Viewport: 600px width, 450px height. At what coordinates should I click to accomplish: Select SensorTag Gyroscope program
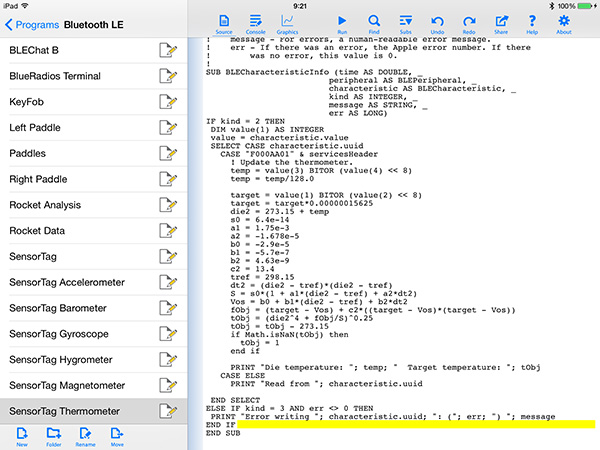tap(94, 334)
